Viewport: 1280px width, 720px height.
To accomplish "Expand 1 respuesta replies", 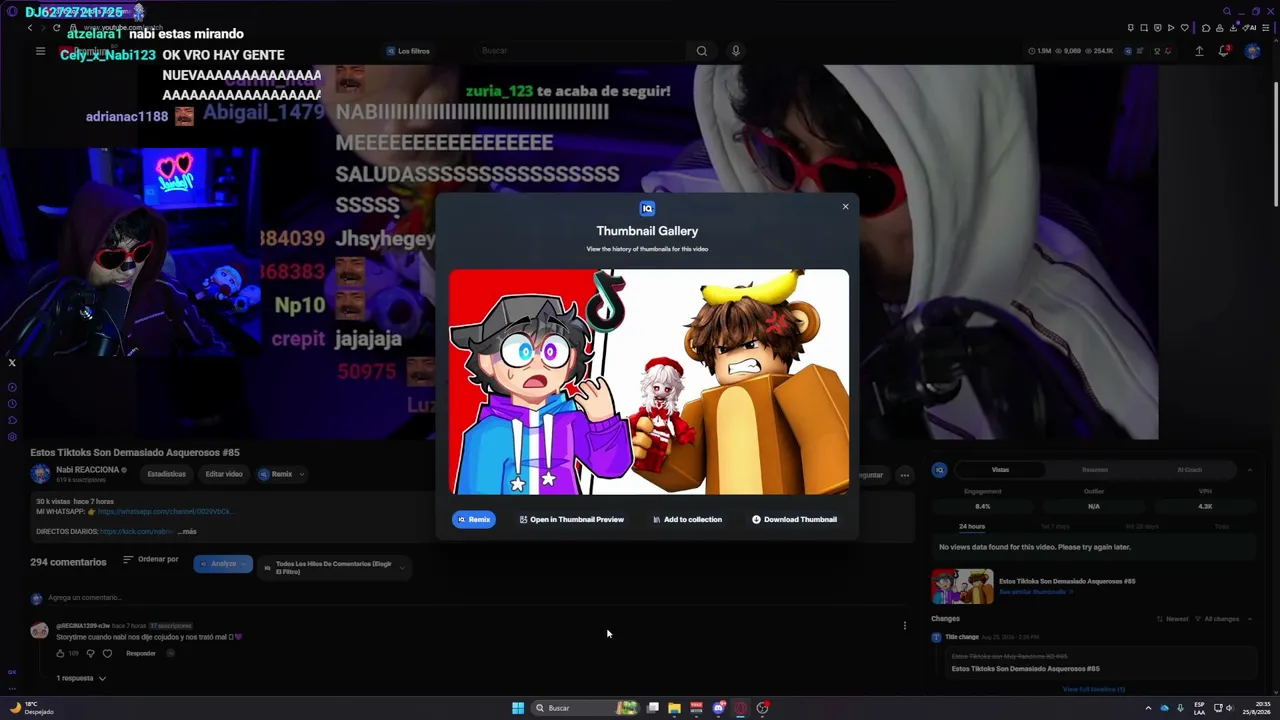I will (x=81, y=678).
